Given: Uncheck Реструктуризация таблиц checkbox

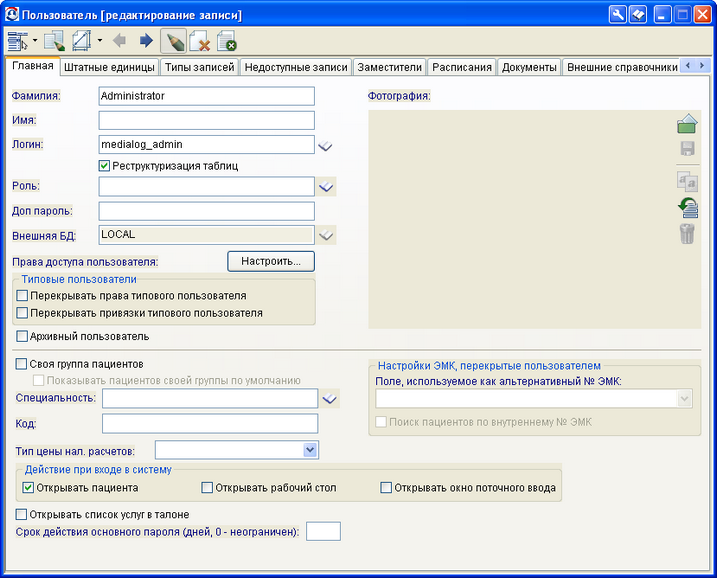Looking at the screenshot, I should coord(104,166).
